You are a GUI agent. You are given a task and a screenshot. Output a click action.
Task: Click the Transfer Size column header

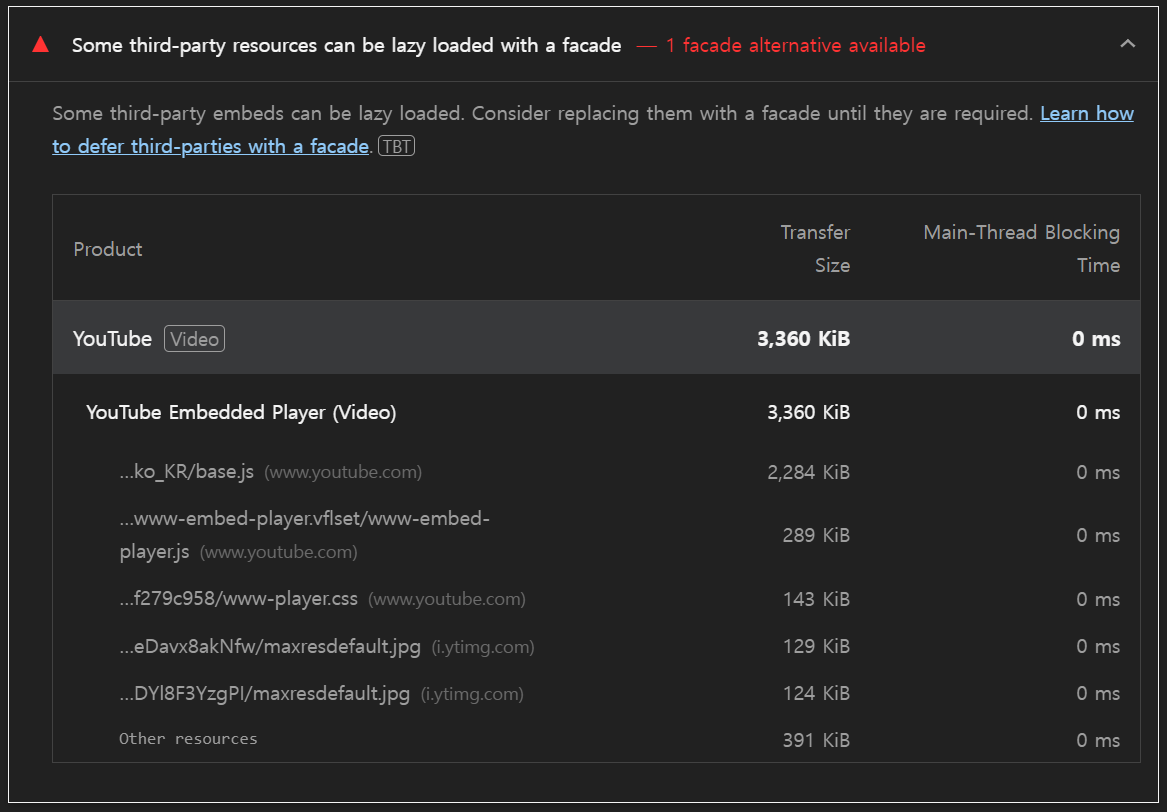(x=815, y=249)
